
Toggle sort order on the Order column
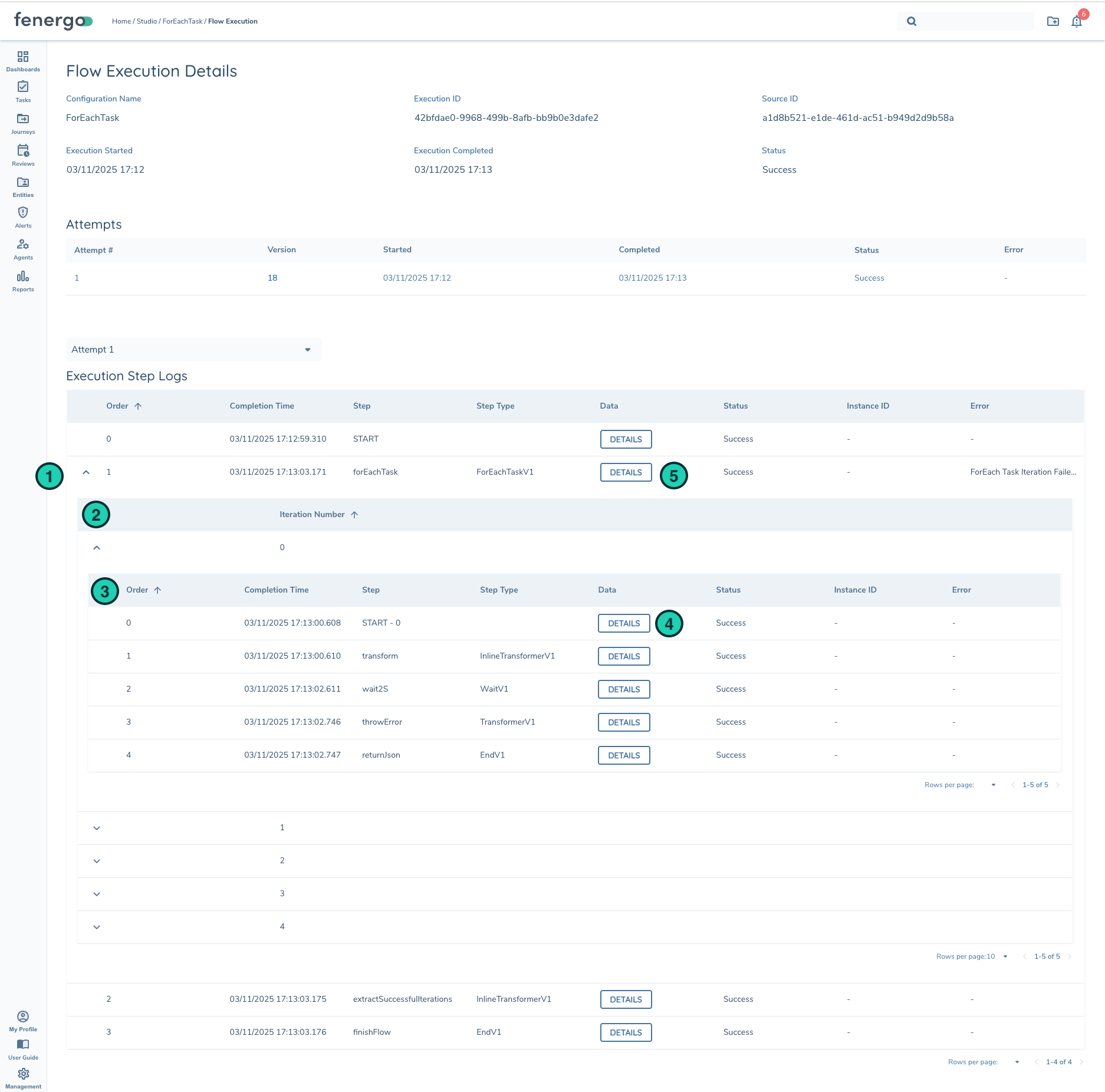[124, 406]
